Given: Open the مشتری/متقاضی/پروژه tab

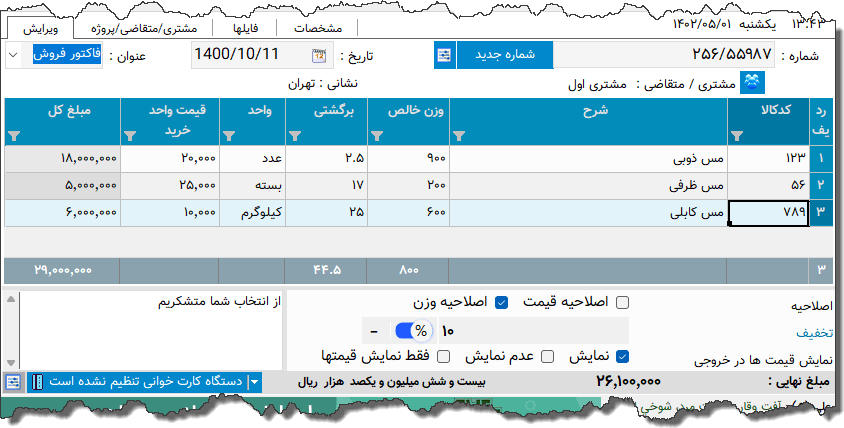Looking at the screenshot, I should coord(144,28).
